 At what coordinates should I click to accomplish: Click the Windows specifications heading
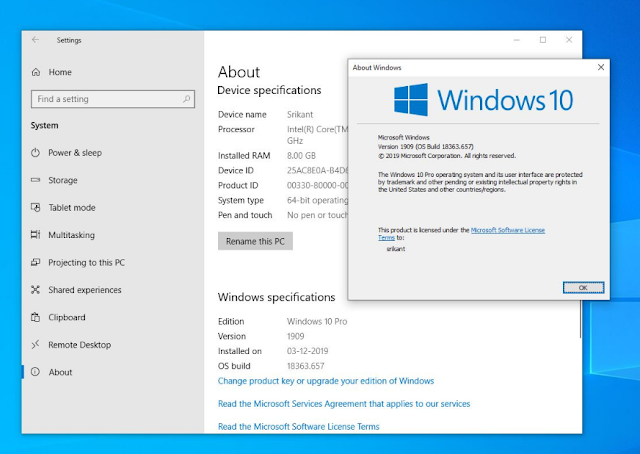(x=276, y=297)
